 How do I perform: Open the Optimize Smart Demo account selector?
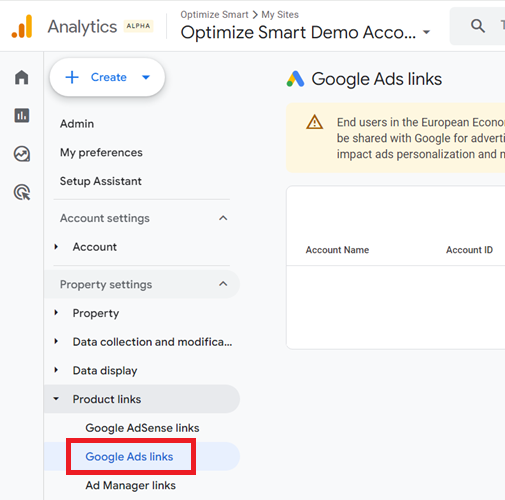point(305,33)
